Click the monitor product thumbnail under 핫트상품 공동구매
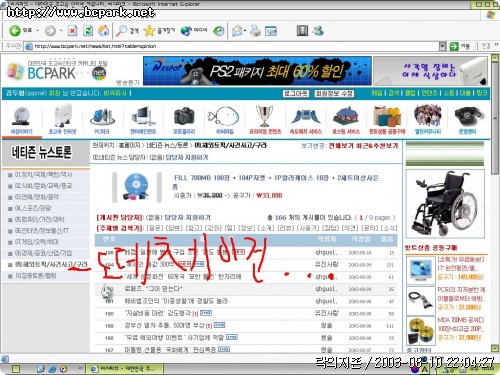Viewport: 500px width, 375px height. pos(421,270)
